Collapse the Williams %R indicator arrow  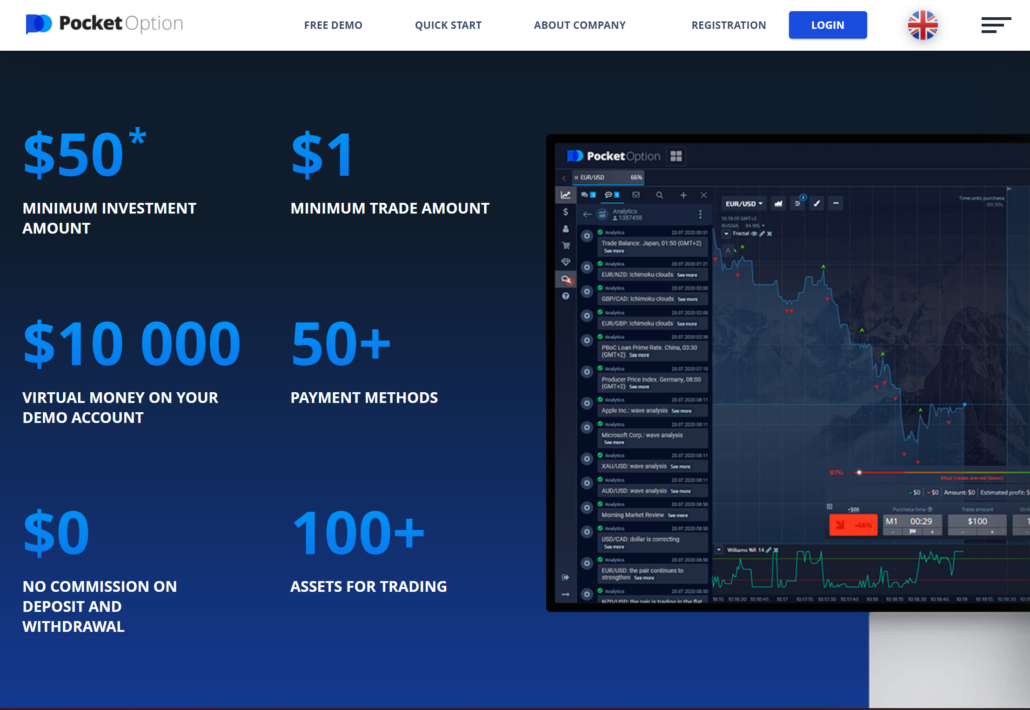click(x=719, y=550)
